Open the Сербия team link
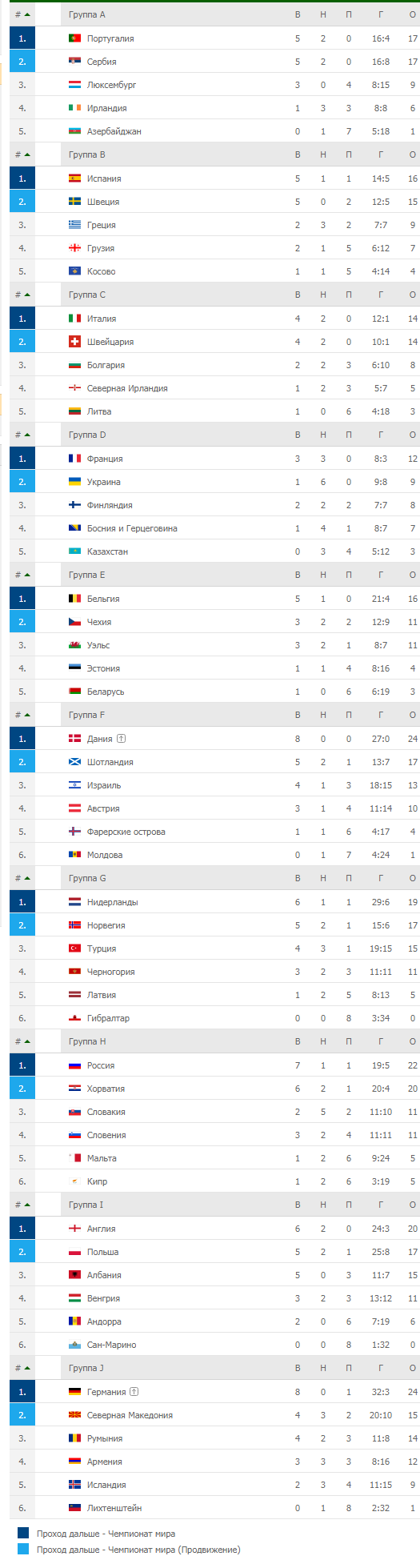The width and height of the screenshot is (420, 1568). pyautogui.click(x=102, y=62)
